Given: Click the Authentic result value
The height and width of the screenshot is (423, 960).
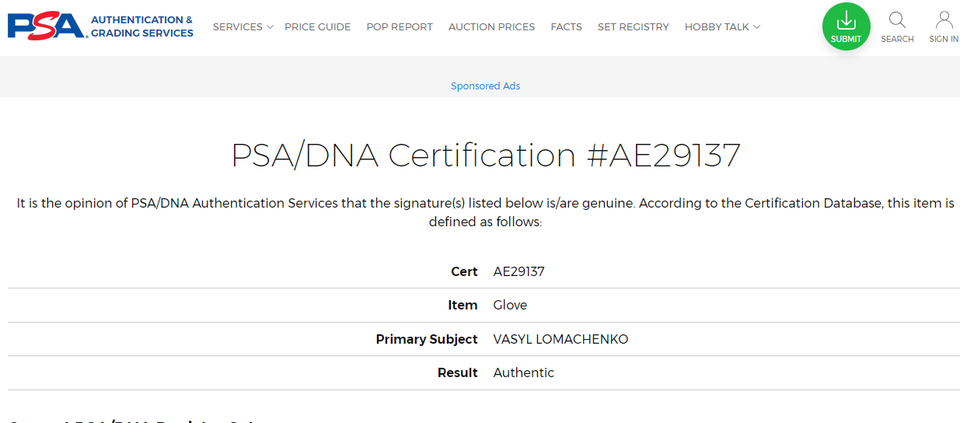Looking at the screenshot, I should pyautogui.click(x=523, y=372).
